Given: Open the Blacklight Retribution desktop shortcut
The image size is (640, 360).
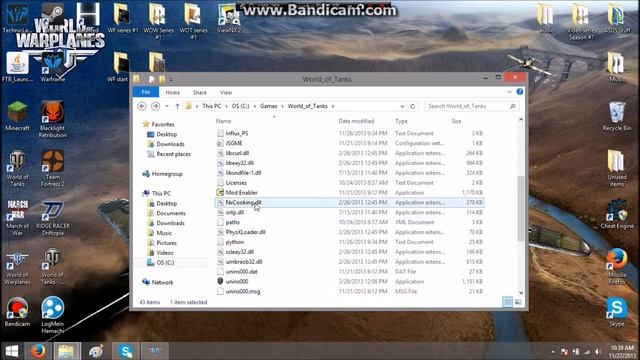Looking at the screenshot, I should pyautogui.click(x=53, y=119).
